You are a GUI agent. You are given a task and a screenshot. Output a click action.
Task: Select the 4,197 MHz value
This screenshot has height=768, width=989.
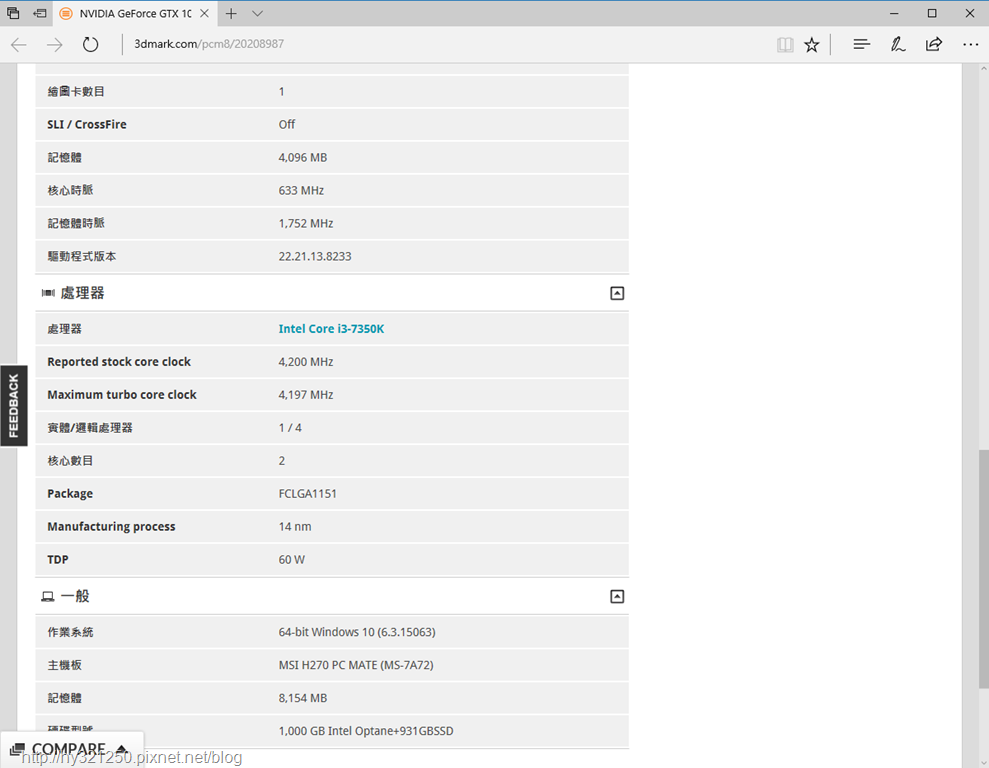point(306,395)
